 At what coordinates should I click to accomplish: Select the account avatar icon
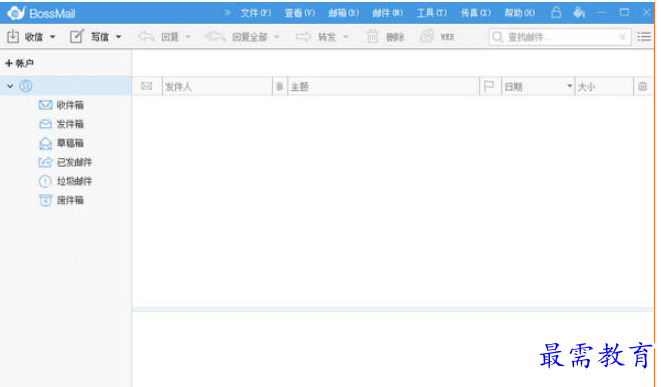tap(26, 86)
